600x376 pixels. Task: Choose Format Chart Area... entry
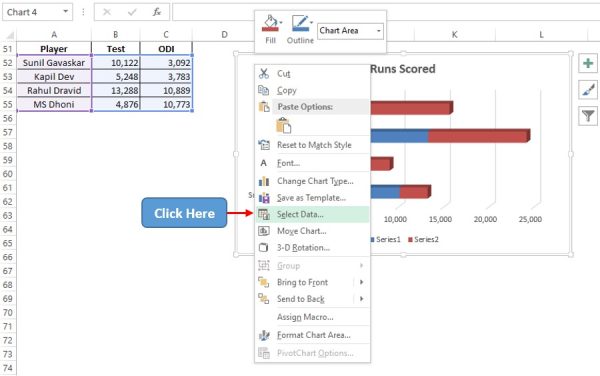(313, 335)
